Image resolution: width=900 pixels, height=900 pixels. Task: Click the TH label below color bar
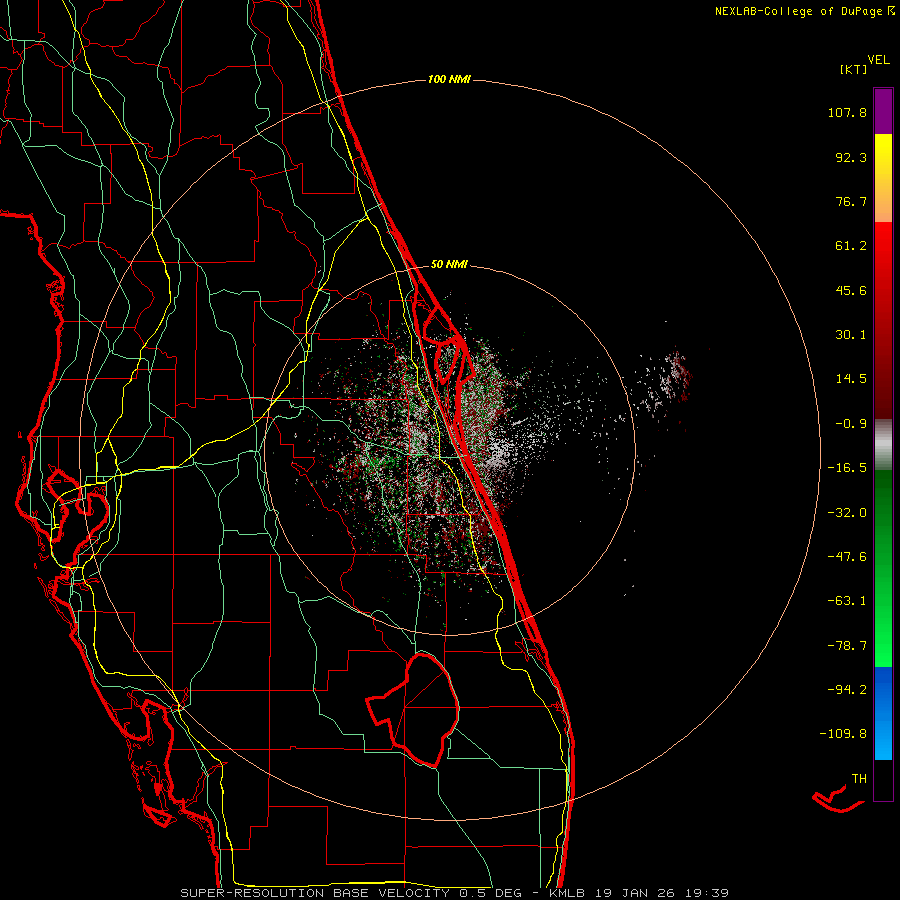pos(859,779)
